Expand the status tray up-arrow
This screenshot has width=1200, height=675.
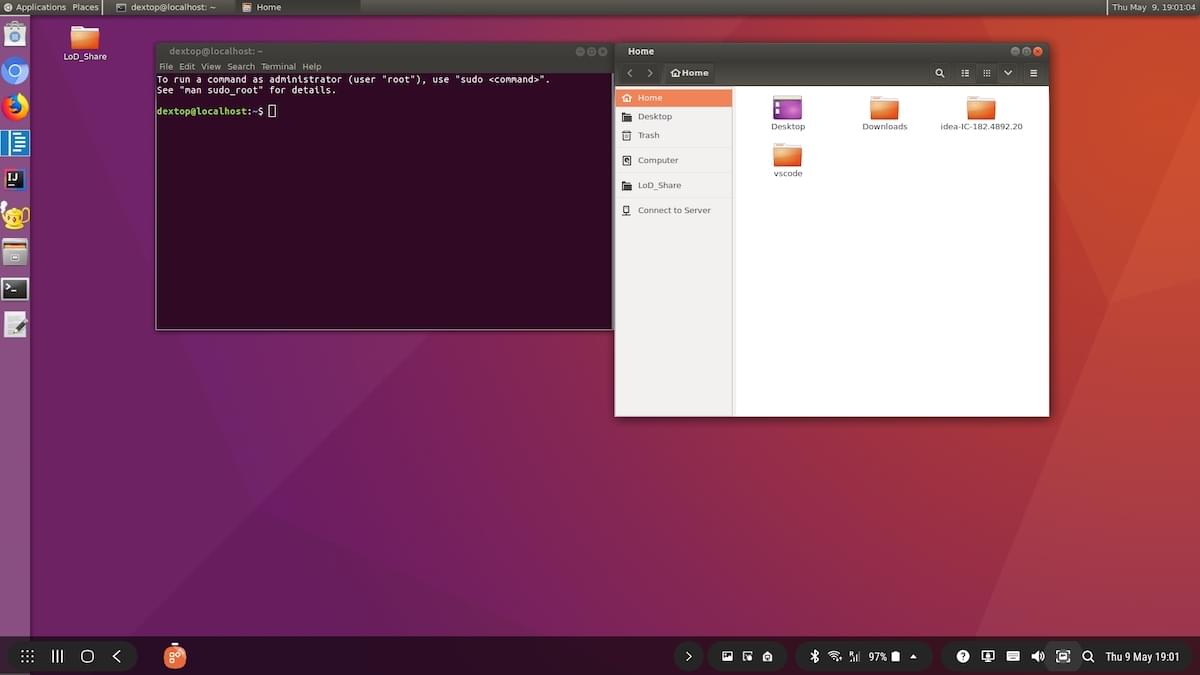click(x=913, y=657)
